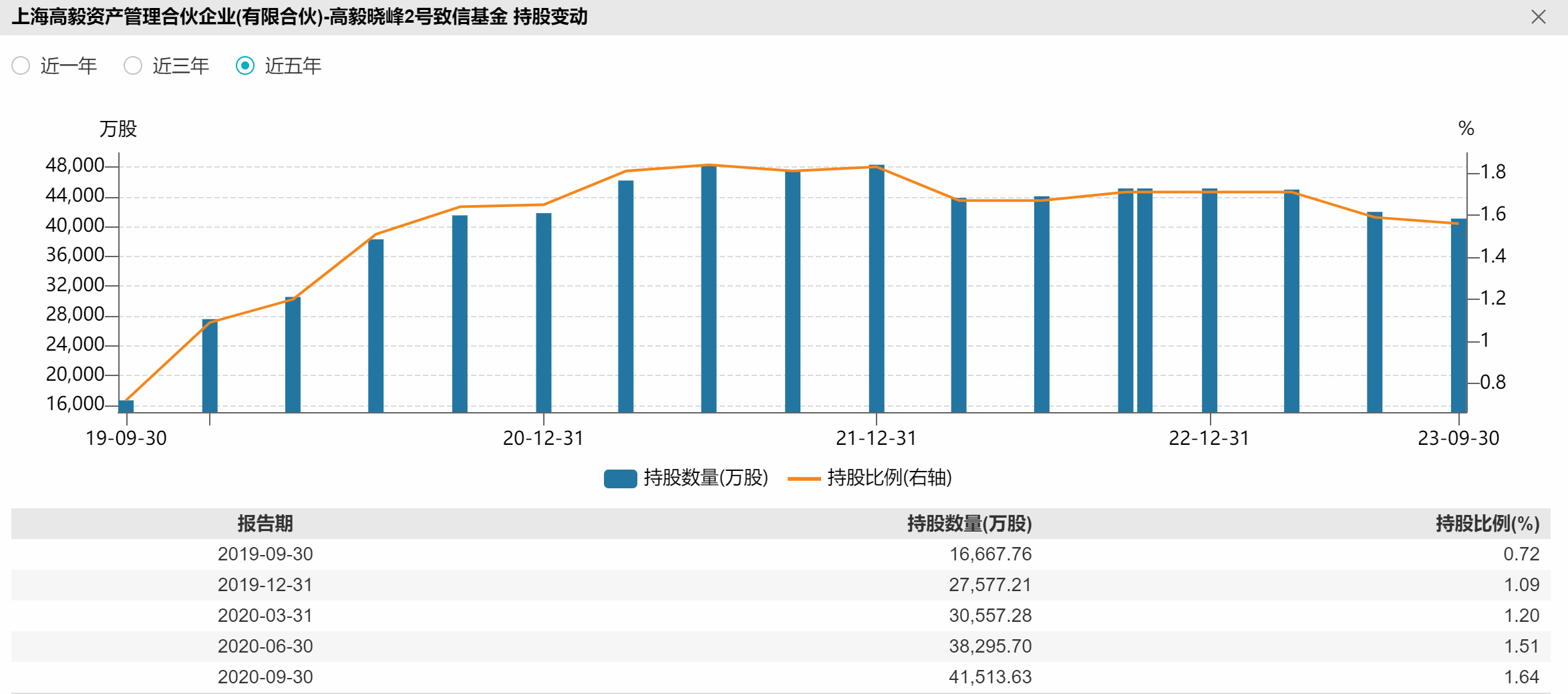Screen dimensions: 1568x694
Task: Click the blue bar above the 19-09-30 tick
Action: tap(126, 406)
